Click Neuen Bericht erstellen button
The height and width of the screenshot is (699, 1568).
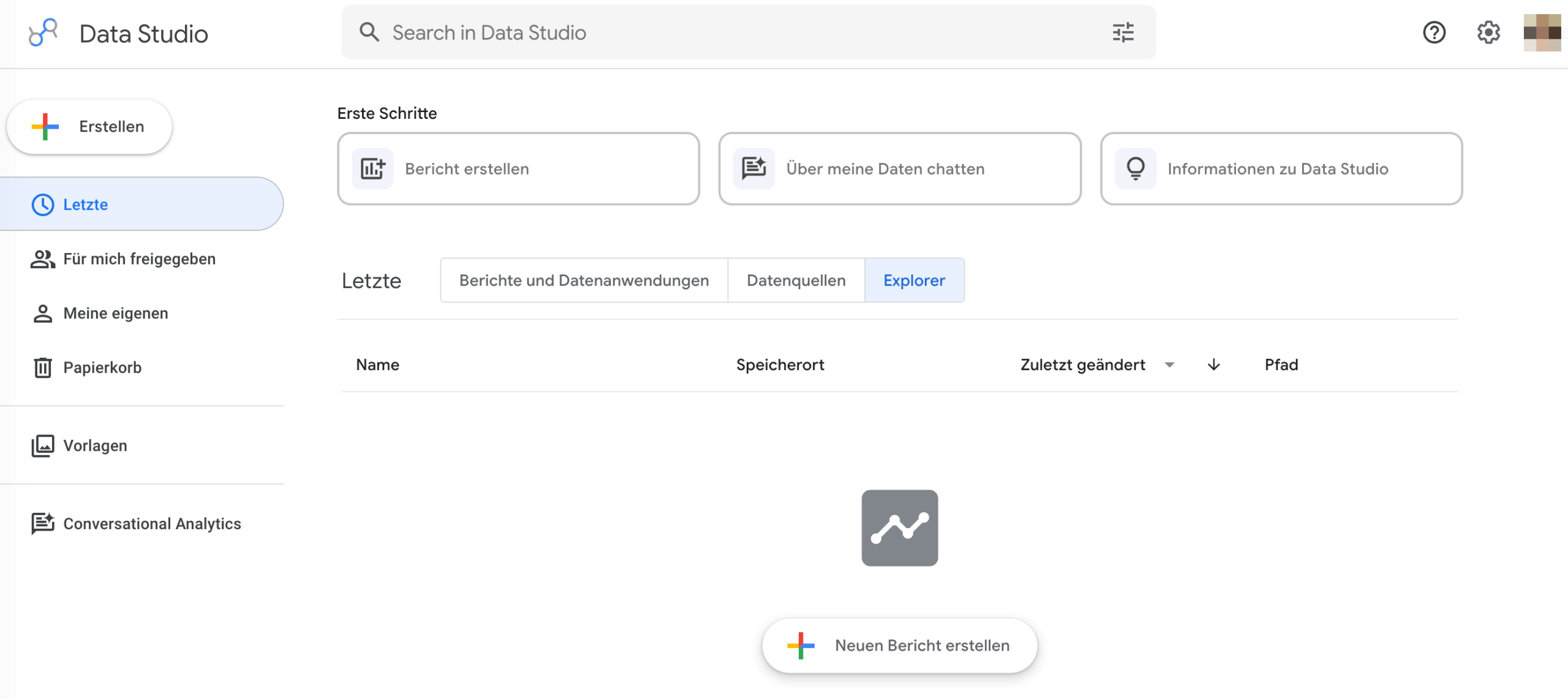coord(899,646)
